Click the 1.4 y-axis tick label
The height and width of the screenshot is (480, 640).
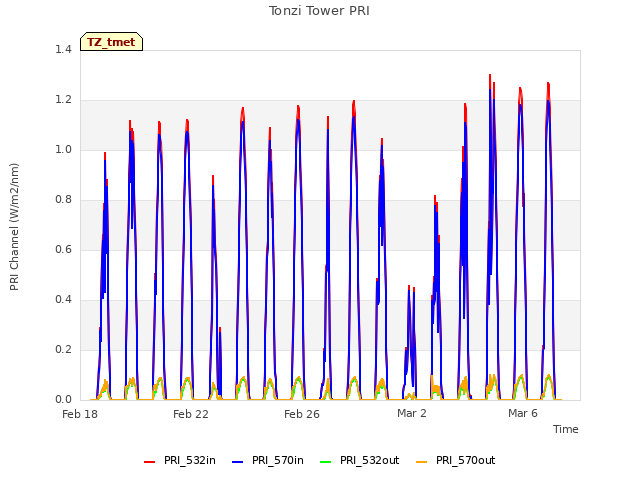(63, 50)
